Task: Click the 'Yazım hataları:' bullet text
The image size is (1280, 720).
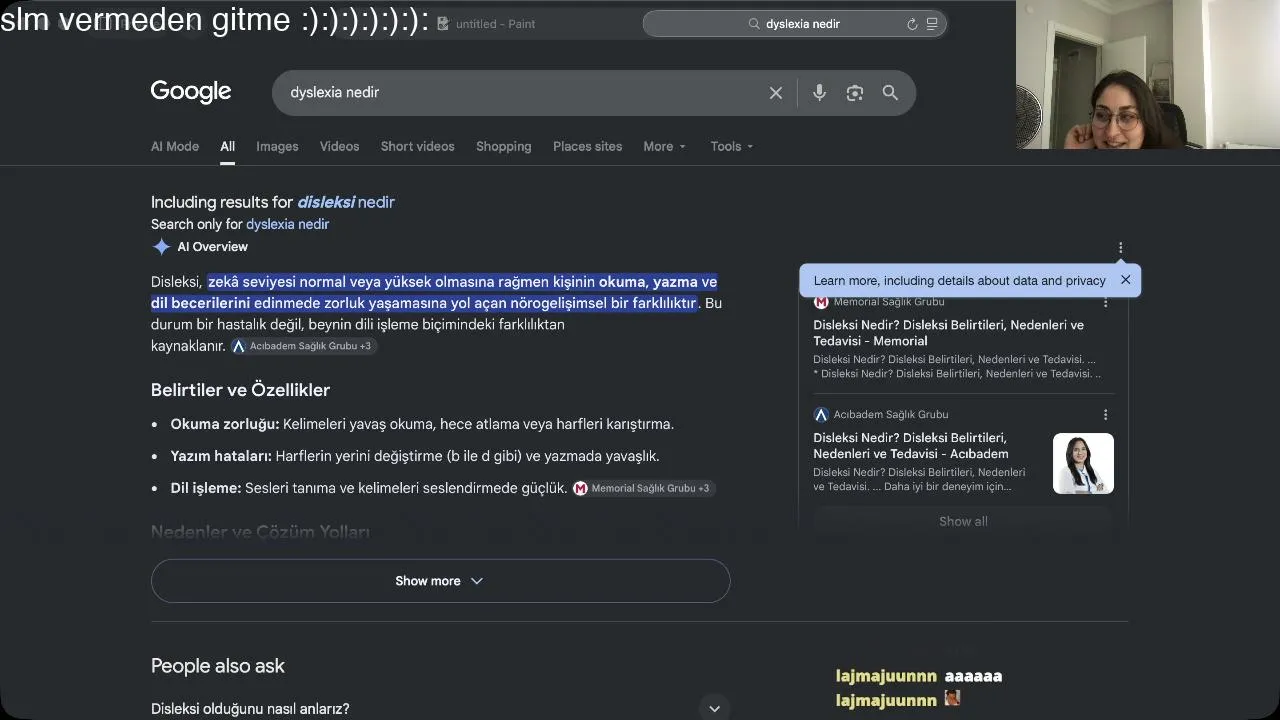Action: tap(221, 456)
